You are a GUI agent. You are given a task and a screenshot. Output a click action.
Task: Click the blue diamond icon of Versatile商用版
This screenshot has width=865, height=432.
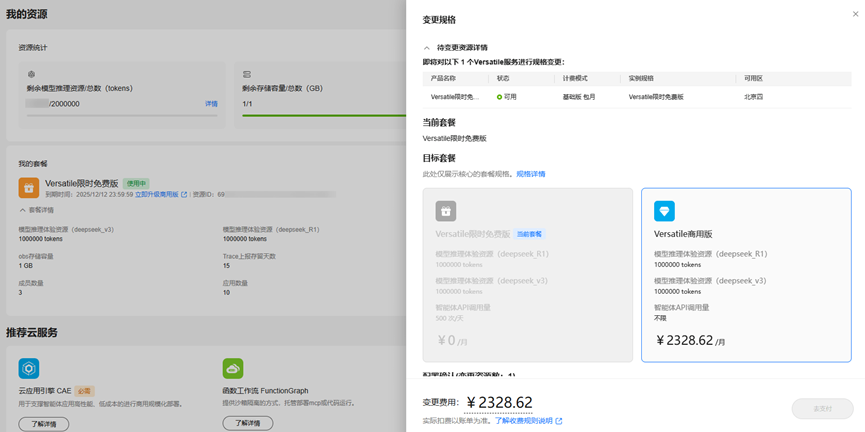click(x=664, y=211)
